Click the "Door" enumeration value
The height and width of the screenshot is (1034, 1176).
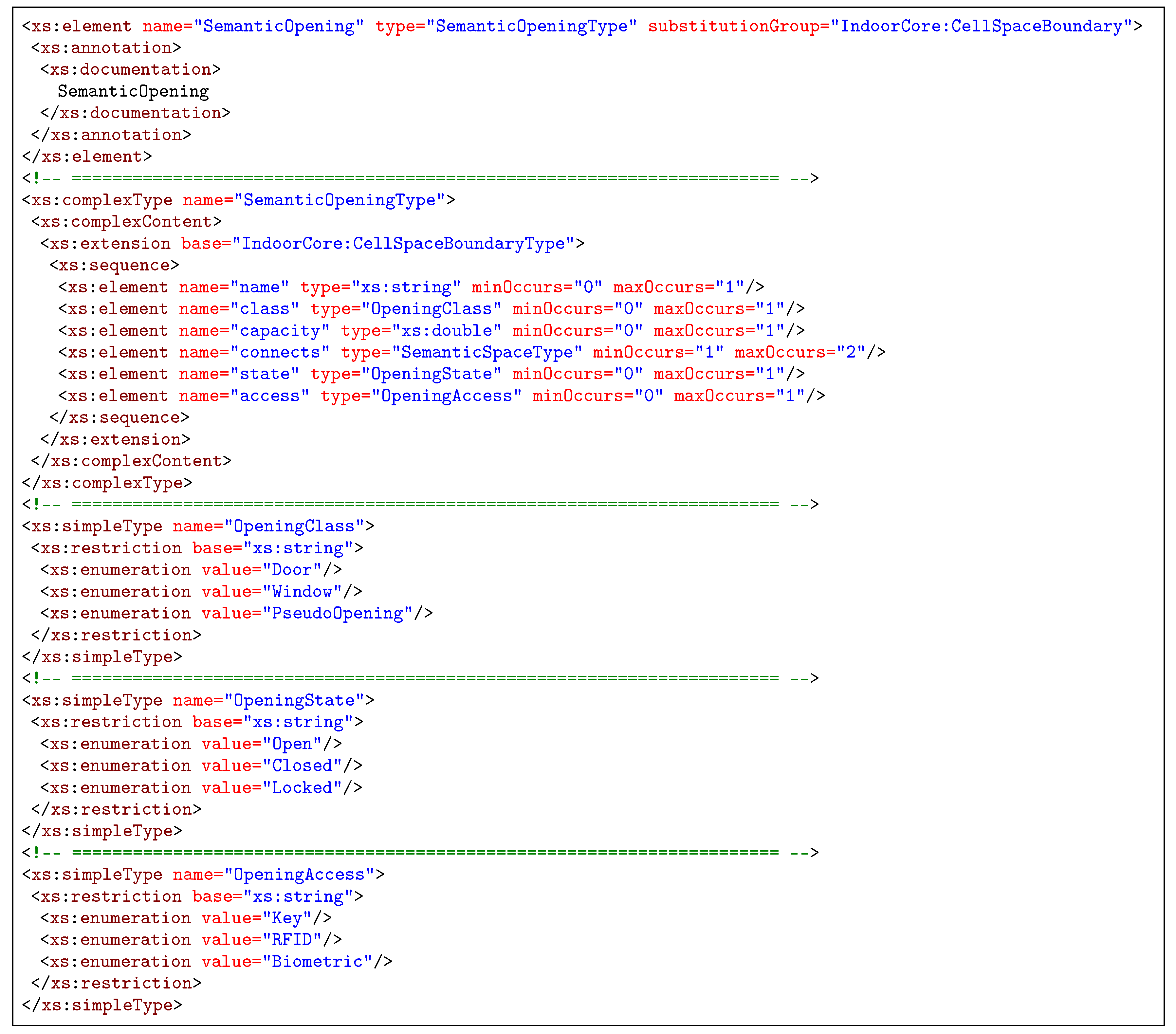click(292, 570)
